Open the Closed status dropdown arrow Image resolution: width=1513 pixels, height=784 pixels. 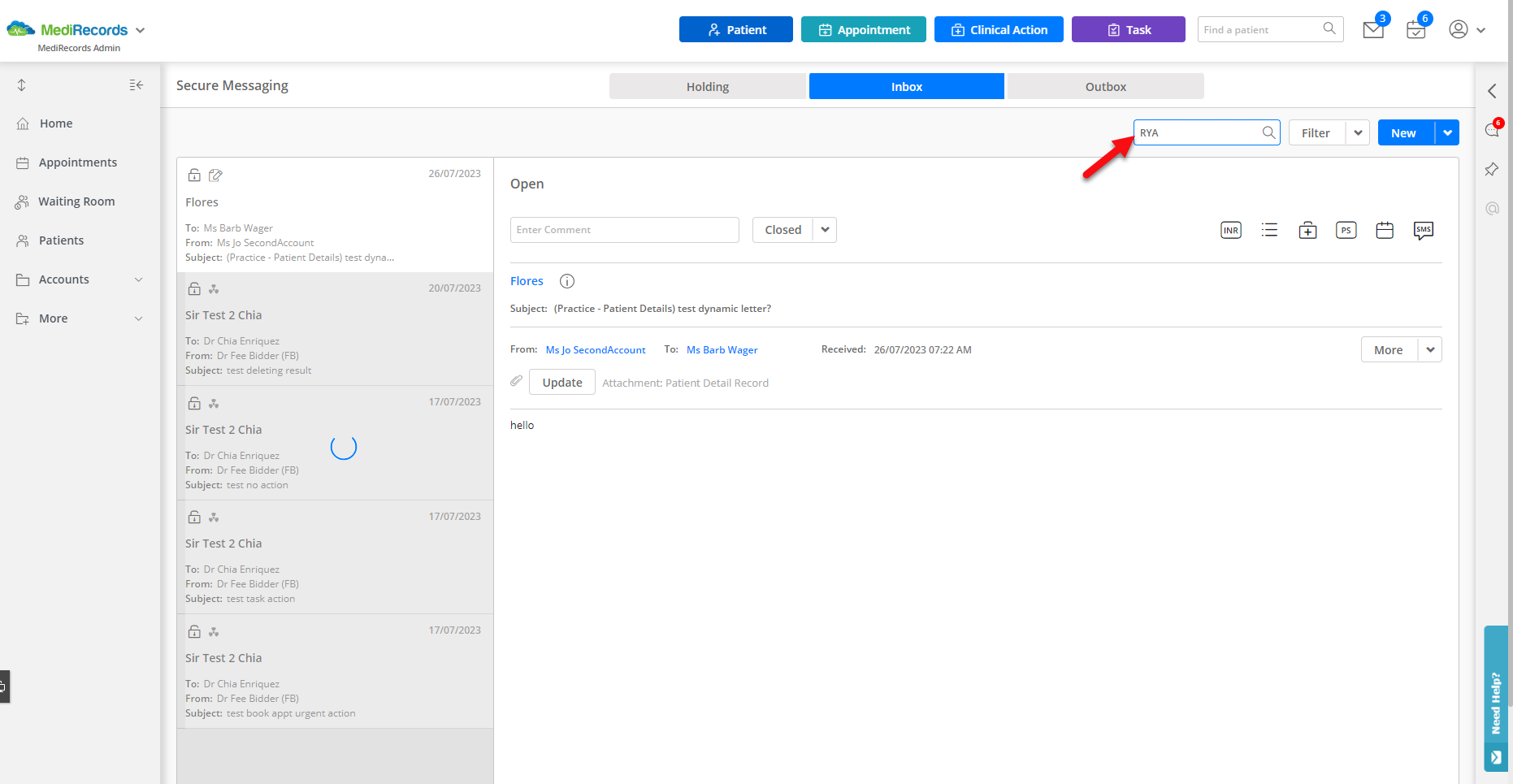[825, 230]
